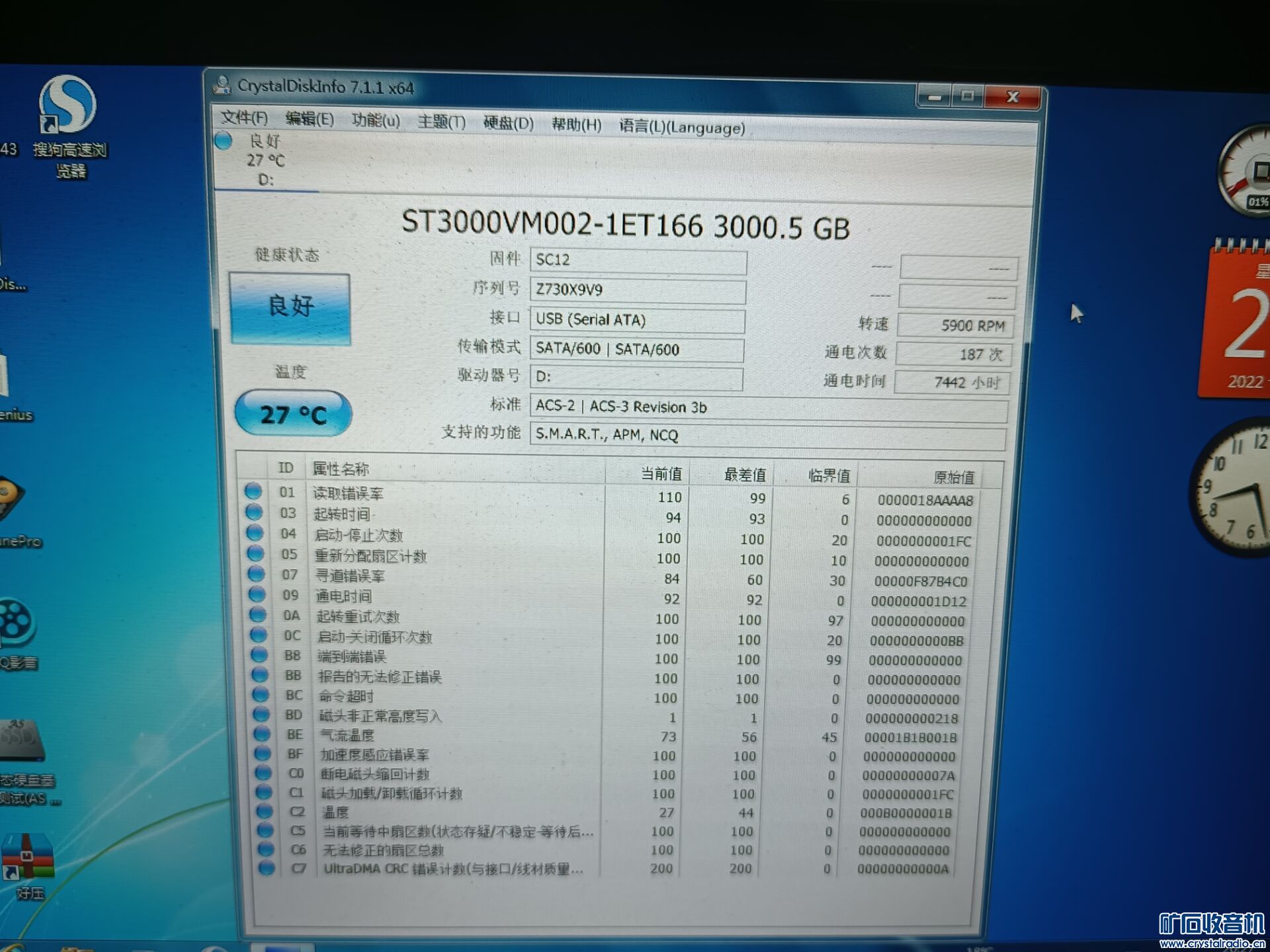1270x952 pixels.
Task: Click the serial number field Z730X9V9
Action: 638,291
